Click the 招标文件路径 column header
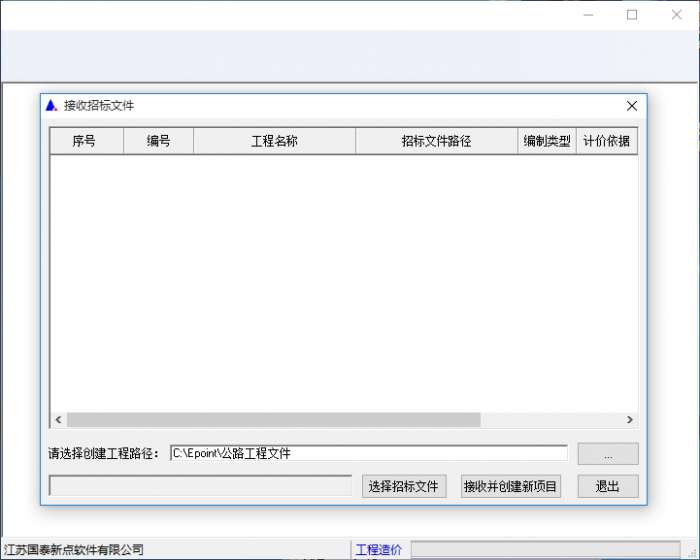Image resolution: width=700 pixels, height=560 pixels. click(437, 141)
